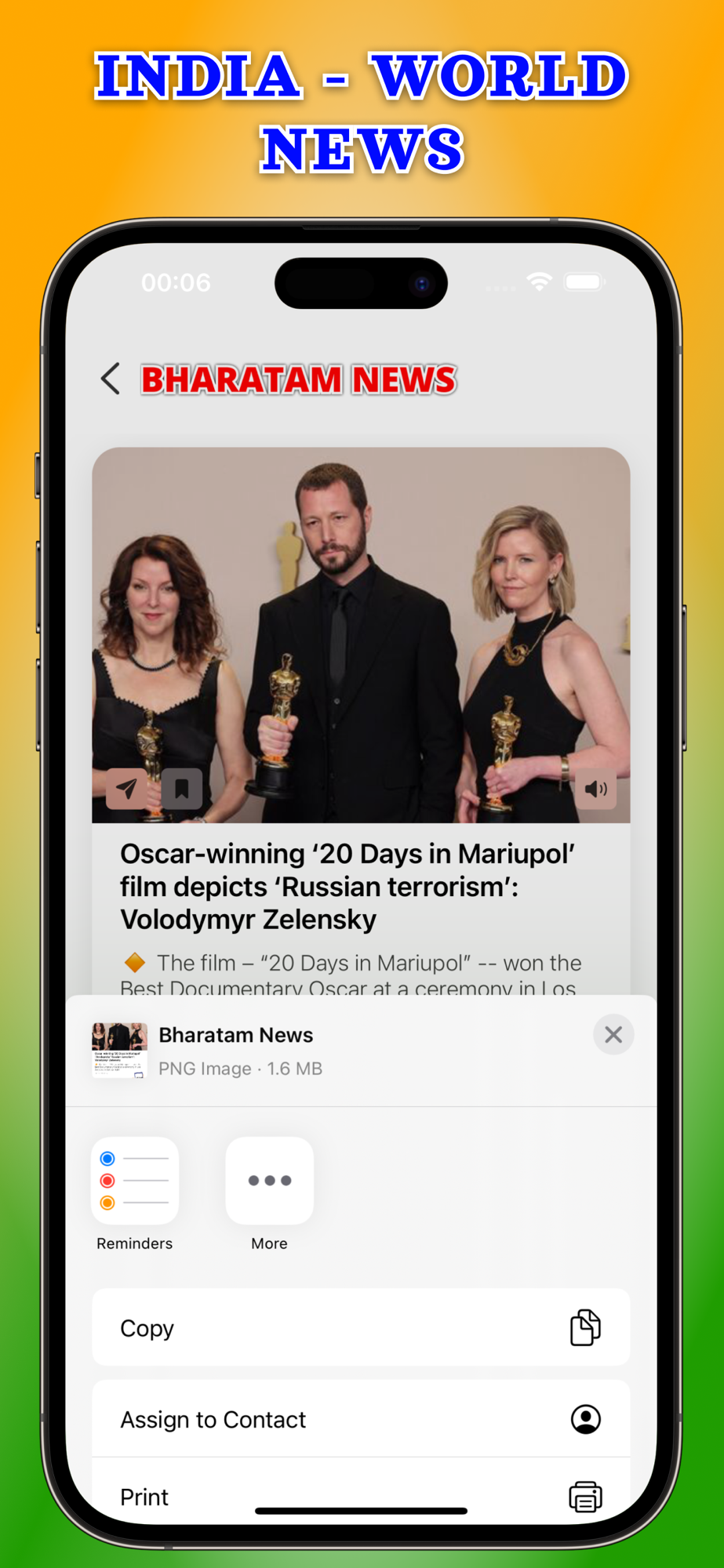Toggle the bookmark icon on article image
The image size is (724, 1568).
click(182, 789)
